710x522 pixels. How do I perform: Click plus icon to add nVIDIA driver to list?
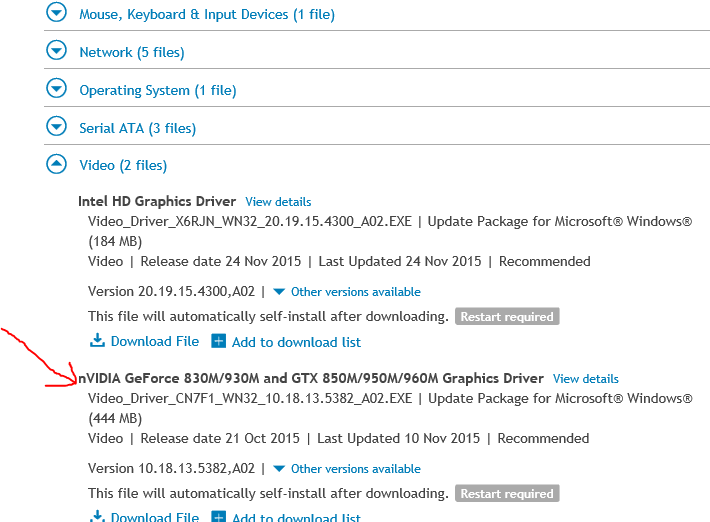(x=219, y=517)
